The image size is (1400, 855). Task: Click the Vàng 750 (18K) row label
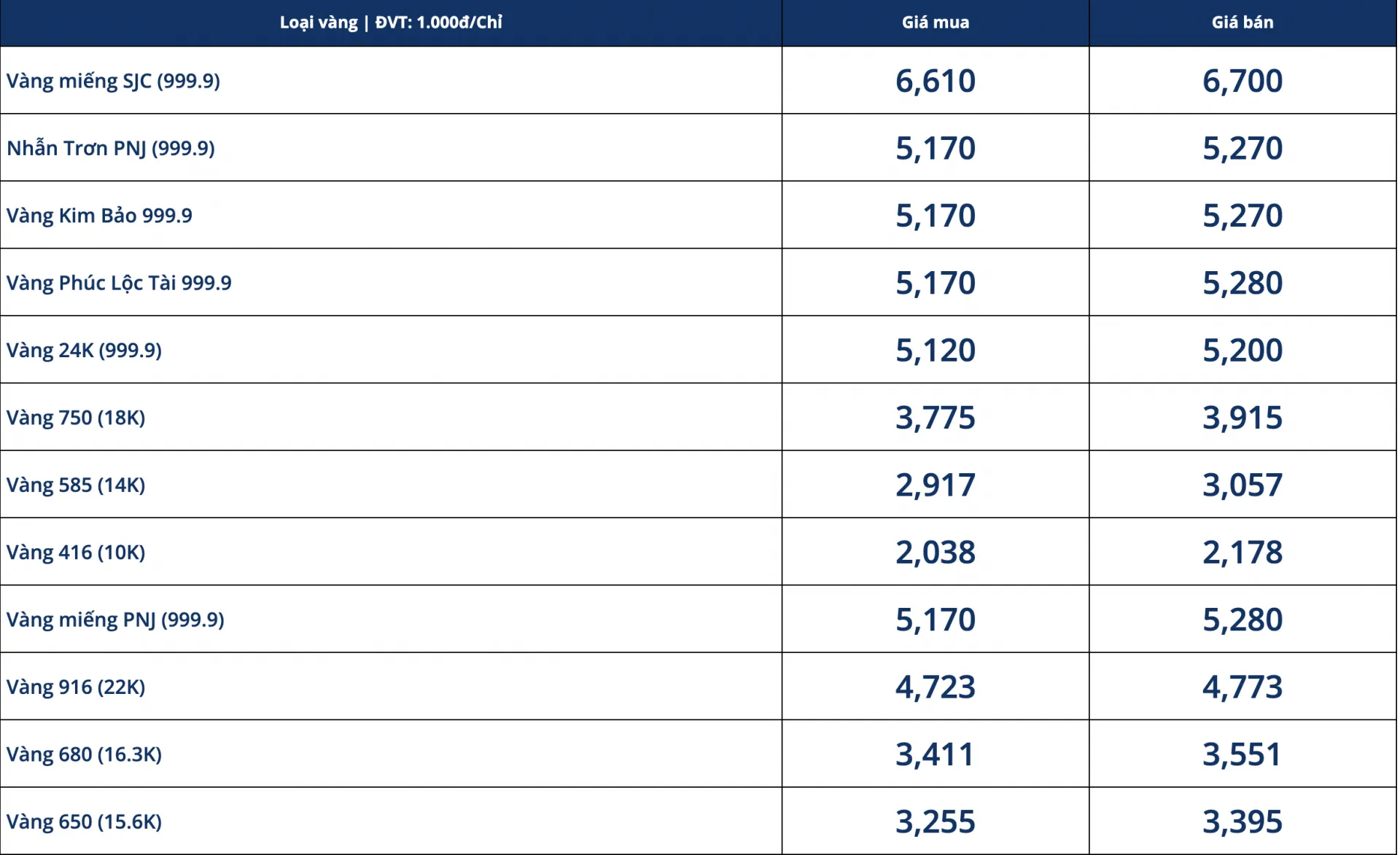click(x=76, y=417)
